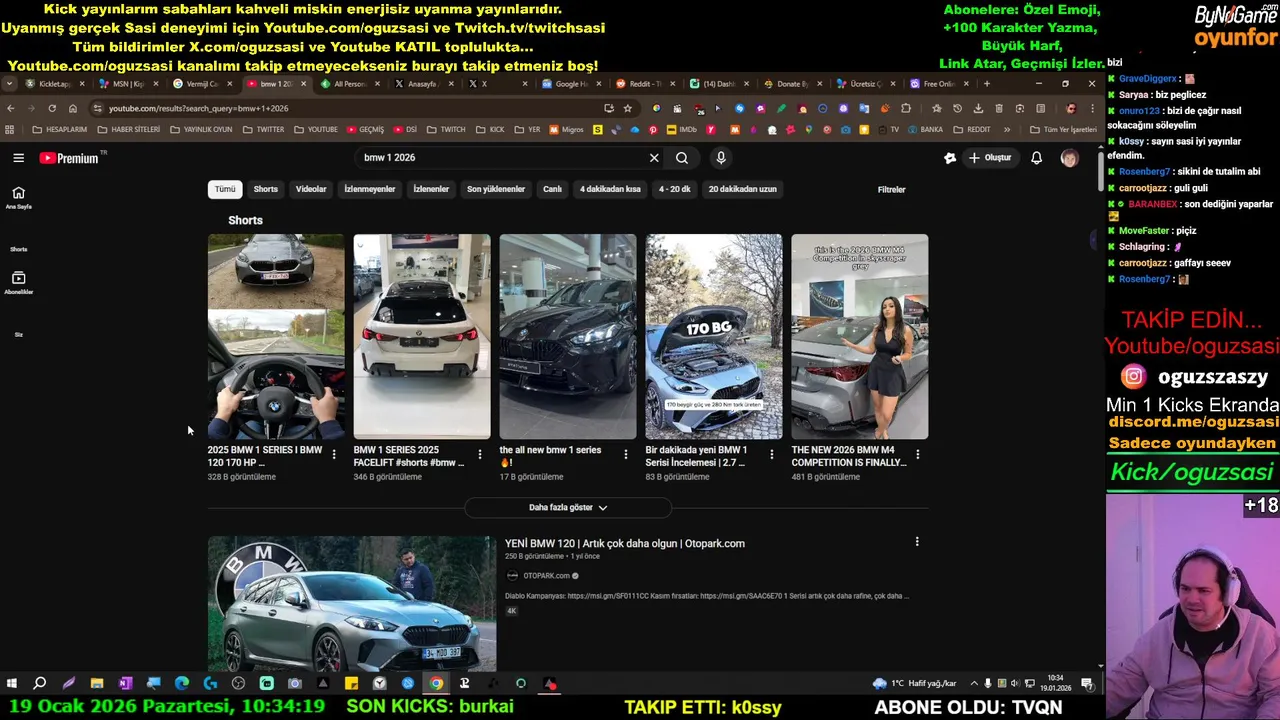
Task: Select the 4 dakikadan kısa chip
Action: (610, 189)
